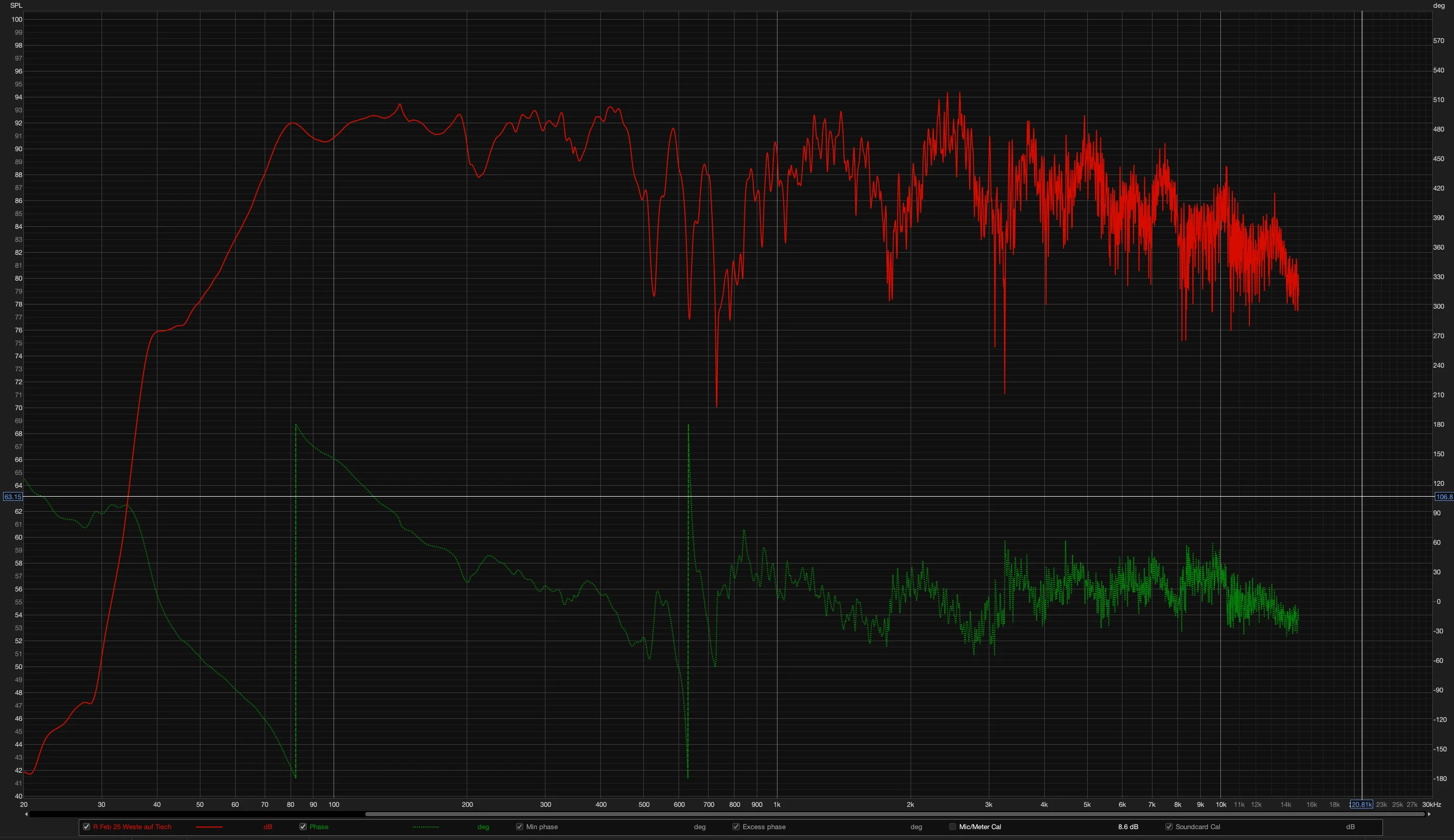Click the right arrow of the horizontal scrollbar
Screen dimensions: 1454x840
[1429, 814]
